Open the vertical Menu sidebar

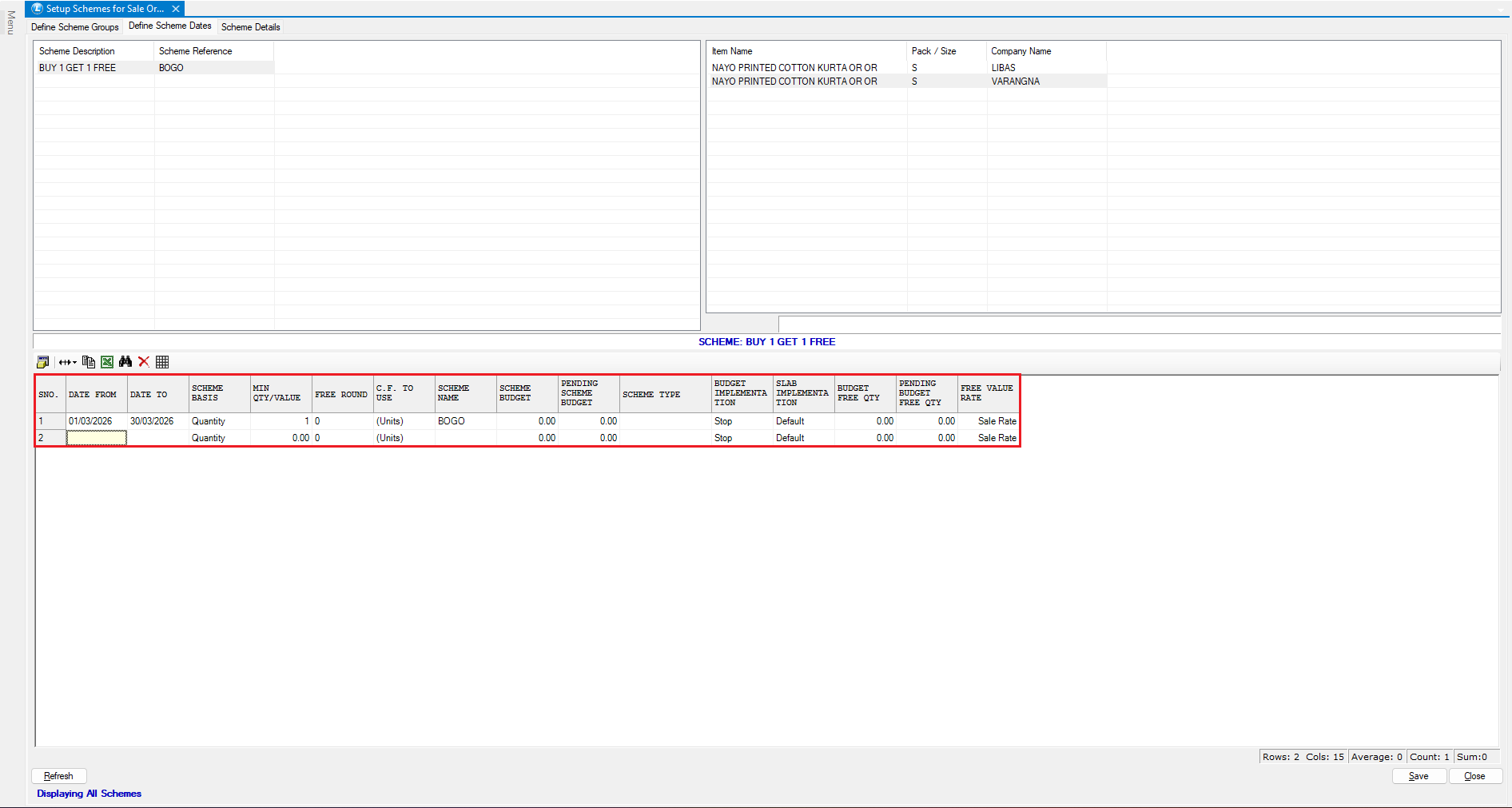click(10, 22)
